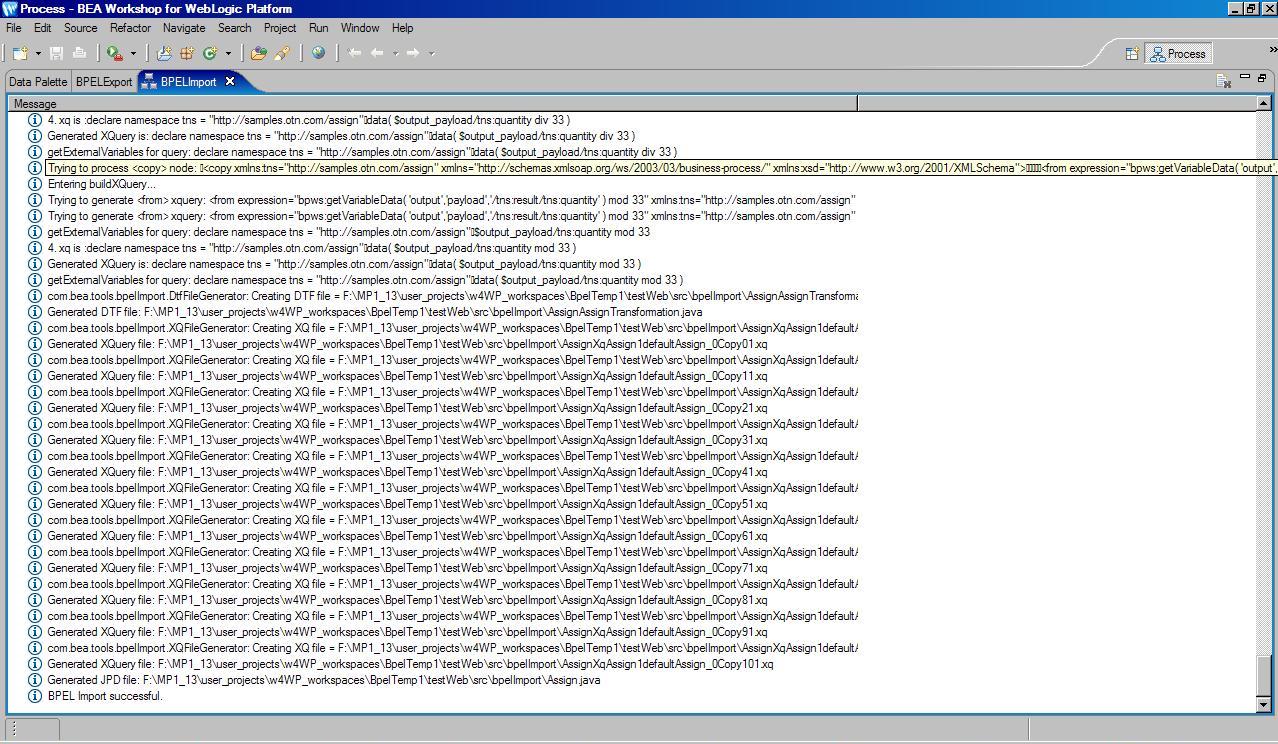Click the clear log icon in BPELImport view
The height and width of the screenshot is (744, 1278).
pyautogui.click(x=1223, y=81)
